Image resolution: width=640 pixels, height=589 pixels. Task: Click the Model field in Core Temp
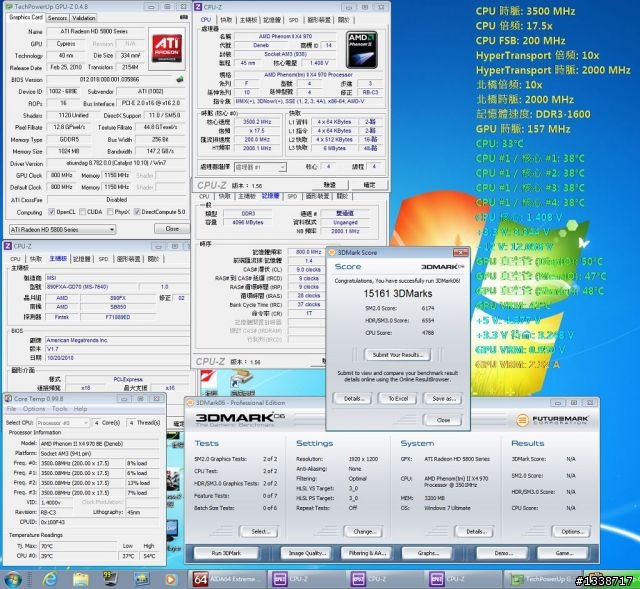click(100, 443)
